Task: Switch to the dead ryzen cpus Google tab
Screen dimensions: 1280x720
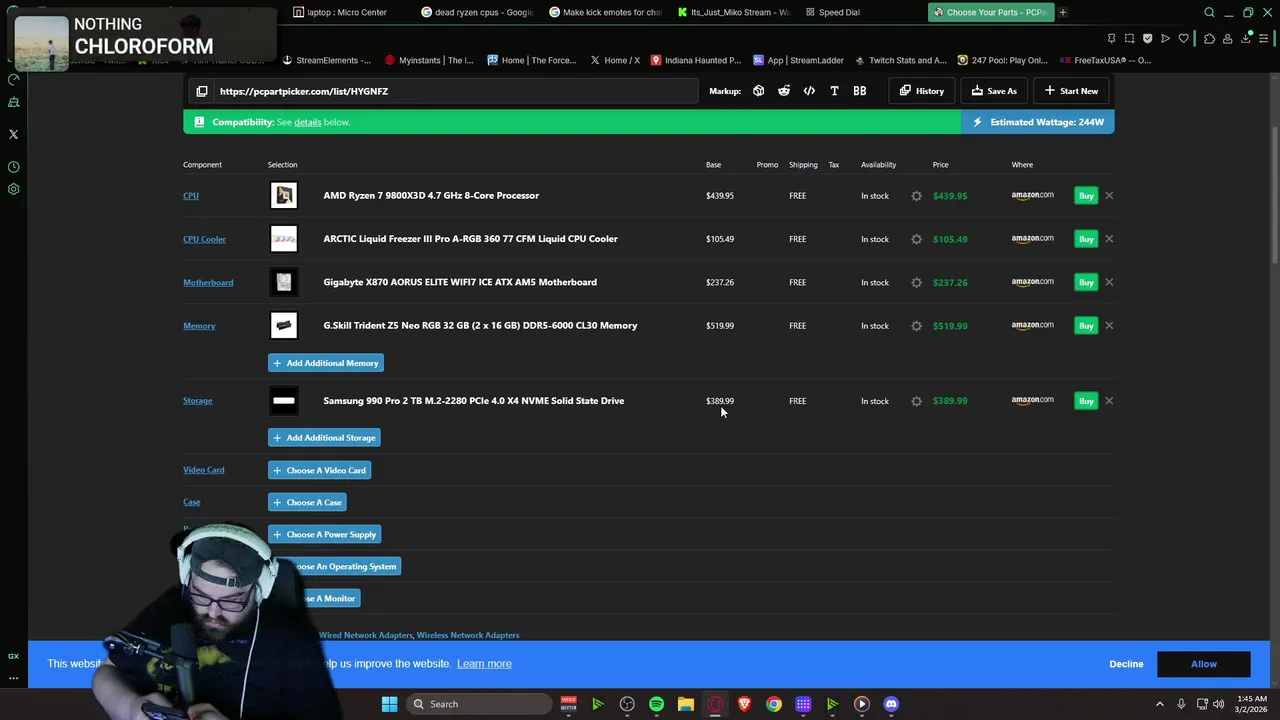Action: (x=477, y=12)
